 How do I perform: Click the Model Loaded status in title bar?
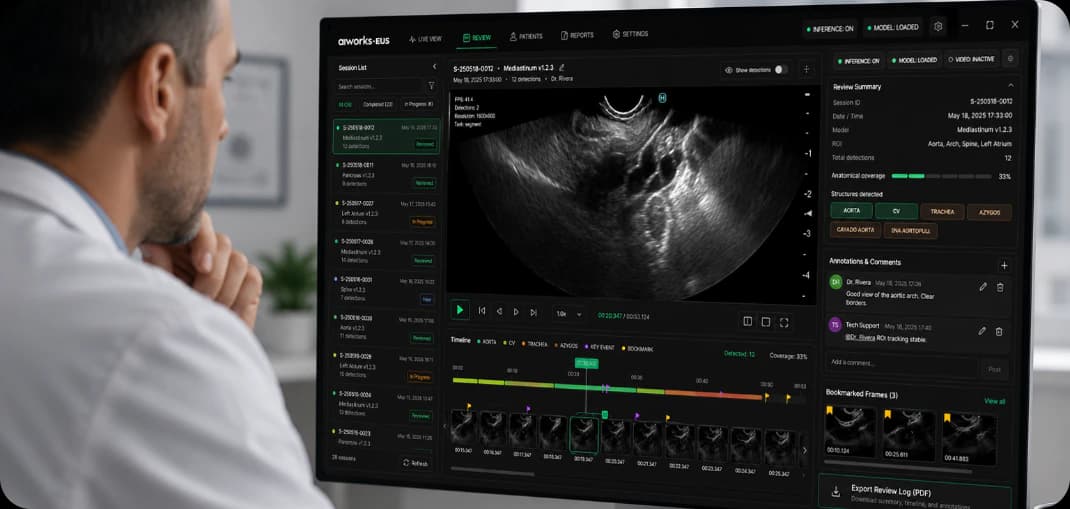(893, 28)
